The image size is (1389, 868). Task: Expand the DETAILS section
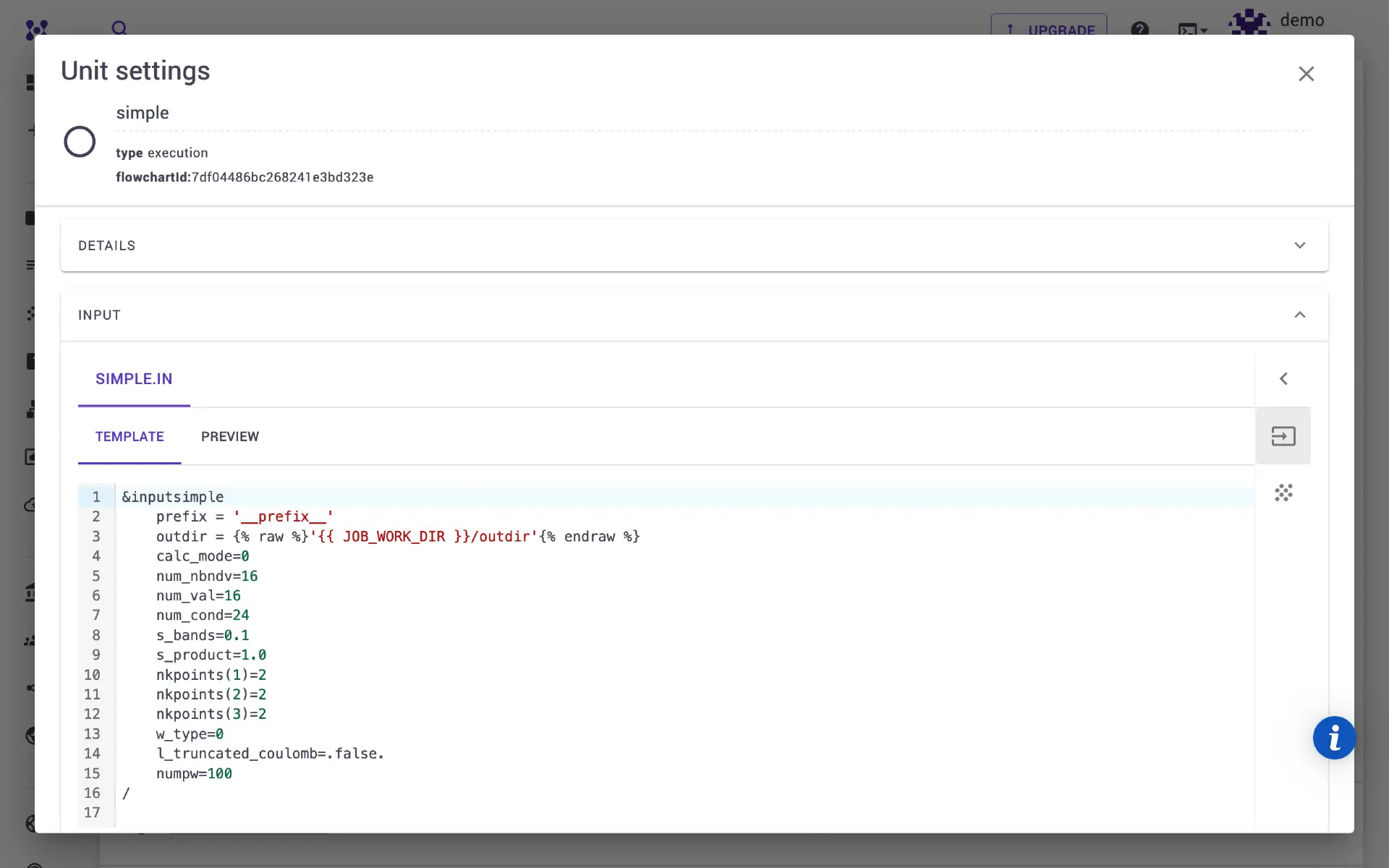pyautogui.click(x=1300, y=245)
